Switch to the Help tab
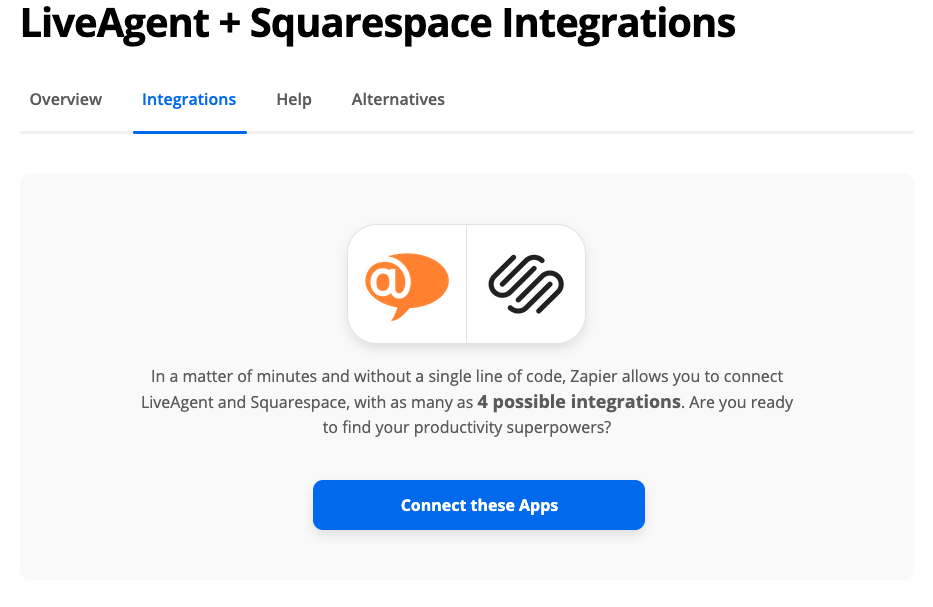933x607 pixels. [x=293, y=99]
